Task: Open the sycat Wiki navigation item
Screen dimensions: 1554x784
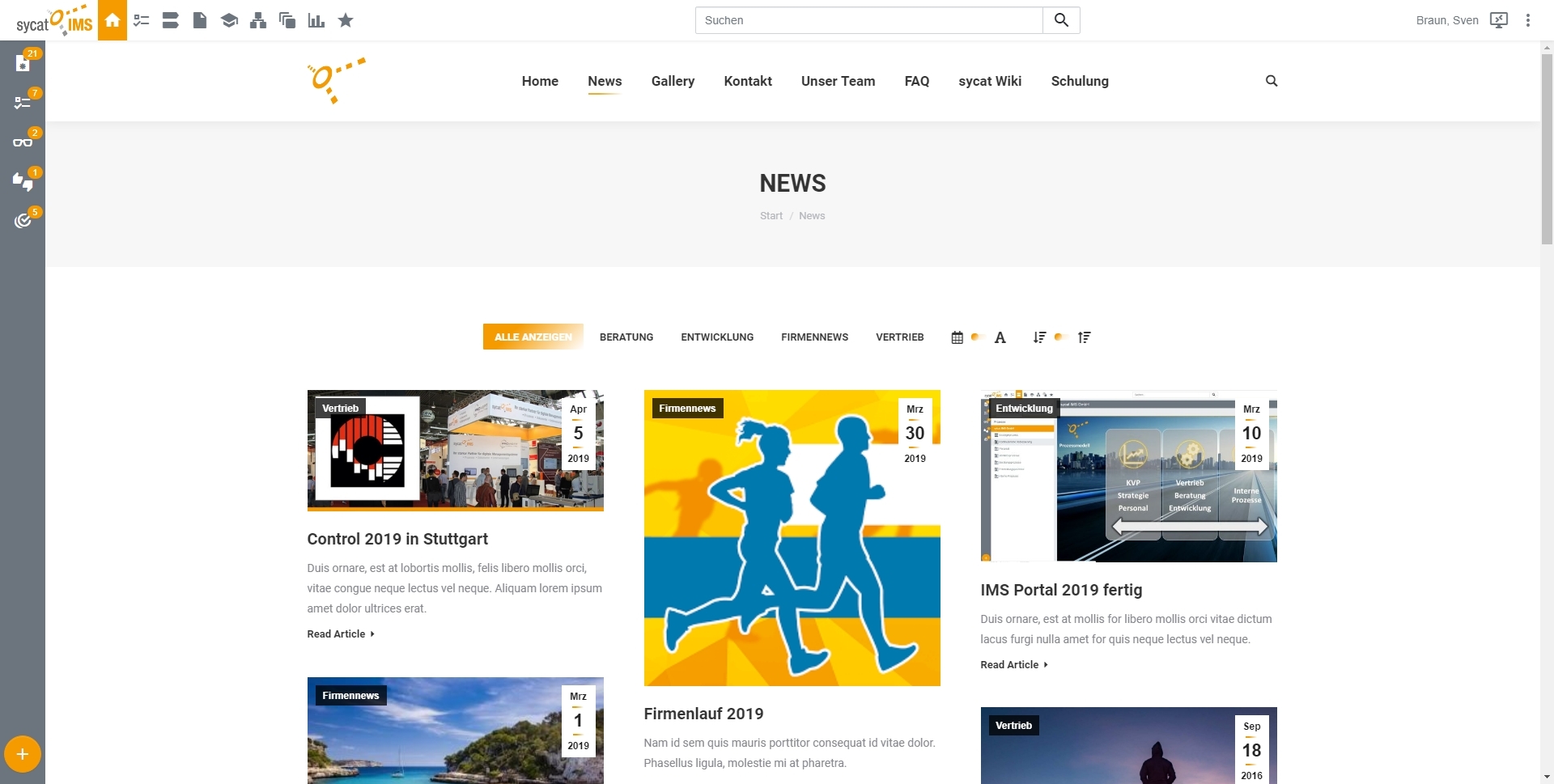Action: 990,81
